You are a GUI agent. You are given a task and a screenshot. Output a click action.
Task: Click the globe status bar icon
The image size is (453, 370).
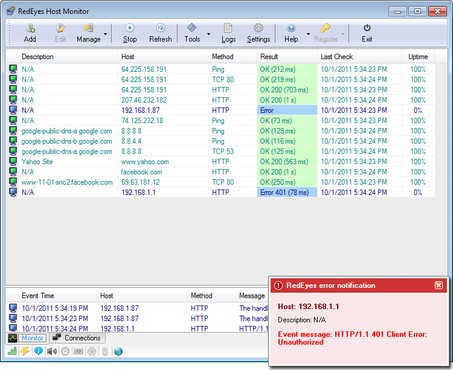pyautogui.click(x=118, y=351)
